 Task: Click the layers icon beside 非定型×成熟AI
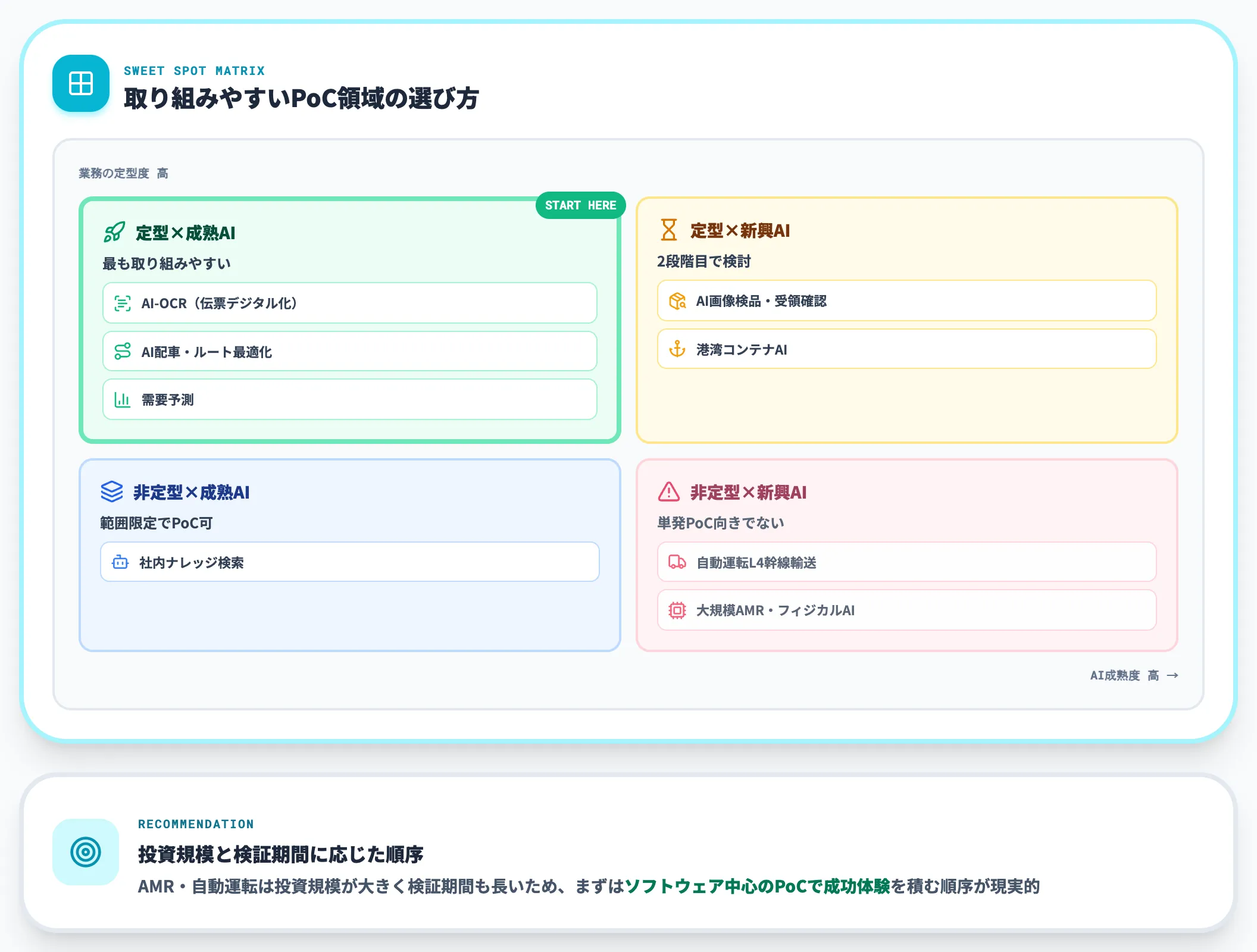pos(112,491)
